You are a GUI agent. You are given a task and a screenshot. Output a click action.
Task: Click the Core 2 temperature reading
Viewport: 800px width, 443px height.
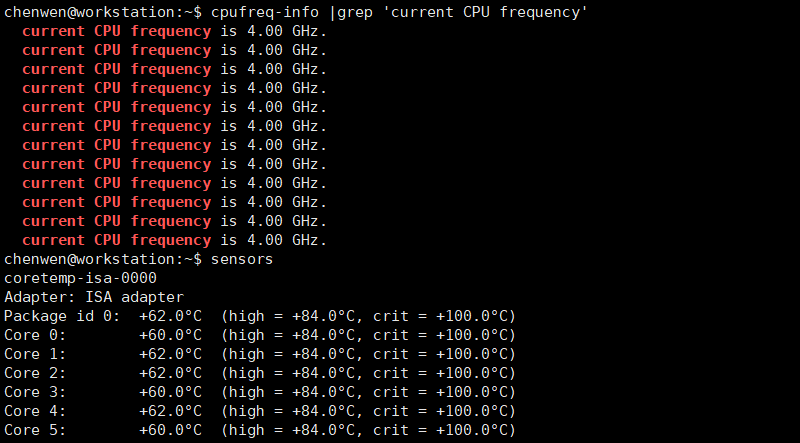170,373
